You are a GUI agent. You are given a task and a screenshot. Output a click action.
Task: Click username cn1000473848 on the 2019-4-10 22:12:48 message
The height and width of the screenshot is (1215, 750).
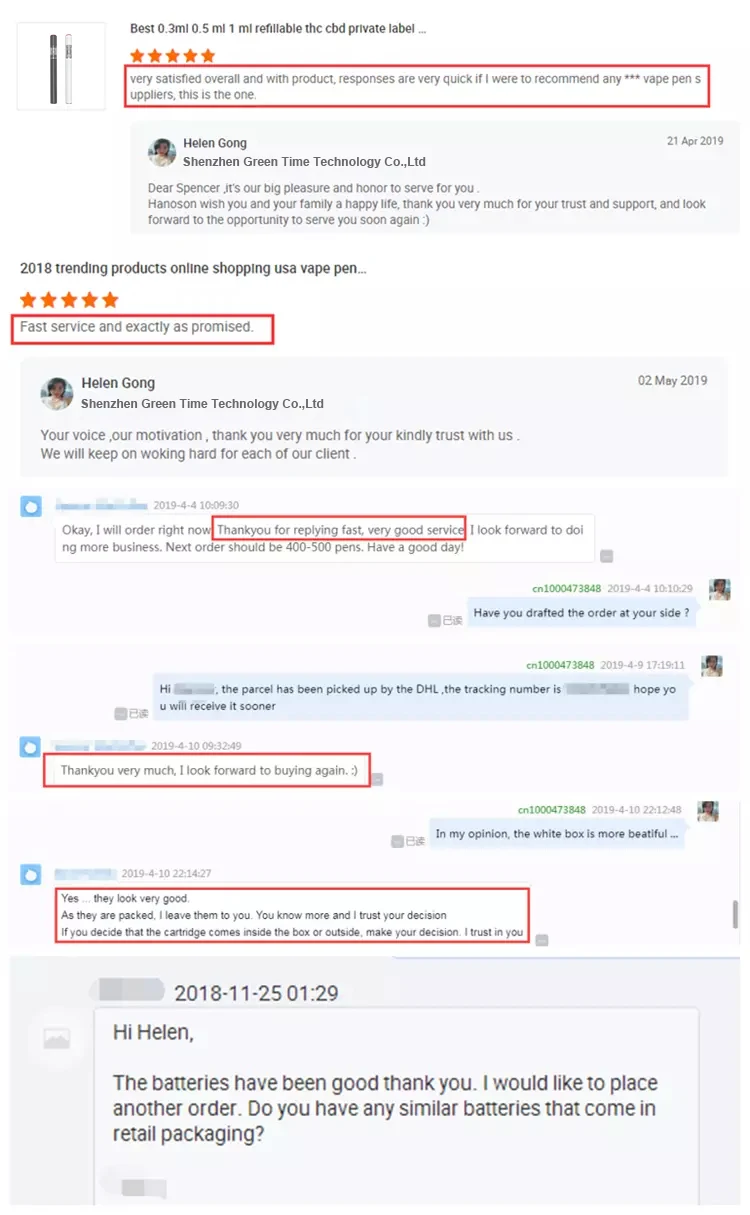(x=552, y=809)
